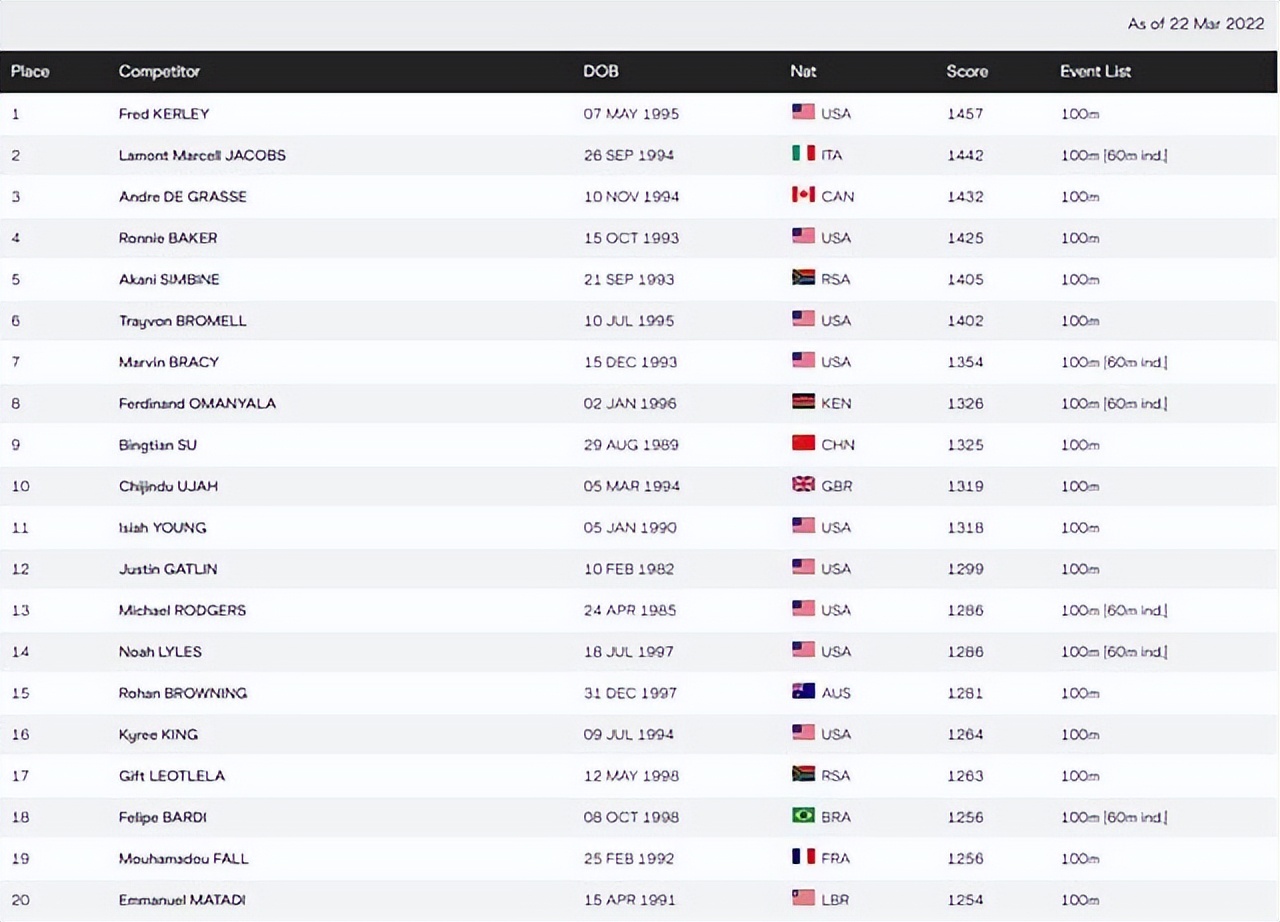Viewport: 1280px width, 922px height.
Task: Open Noah LYLES competitor link
Action: coord(160,652)
